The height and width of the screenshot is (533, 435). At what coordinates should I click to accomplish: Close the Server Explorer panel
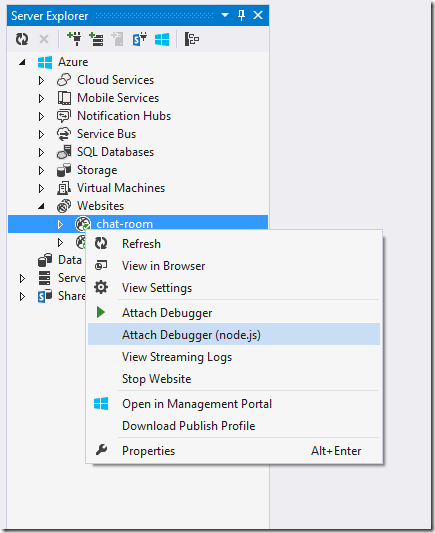[258, 15]
